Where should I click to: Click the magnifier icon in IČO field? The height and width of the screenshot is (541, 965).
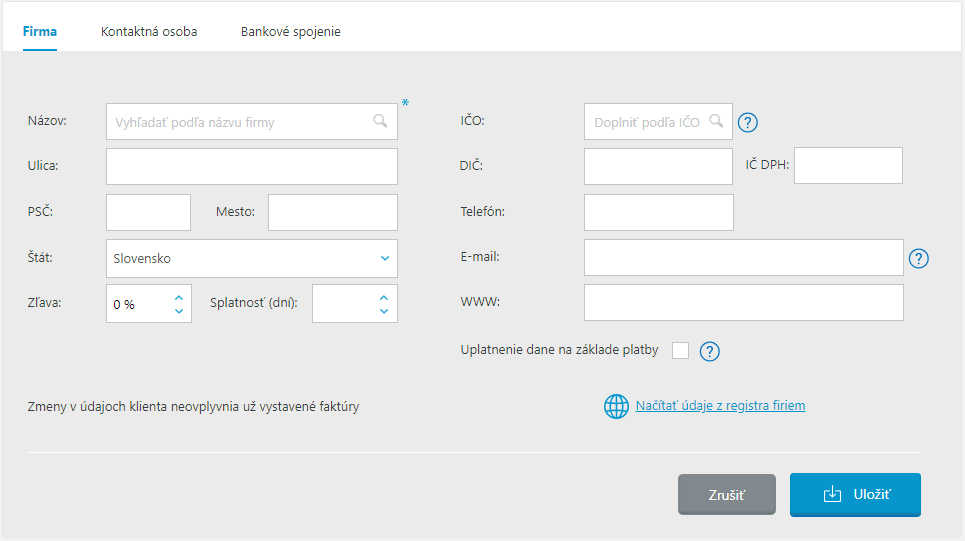pyautogui.click(x=716, y=121)
